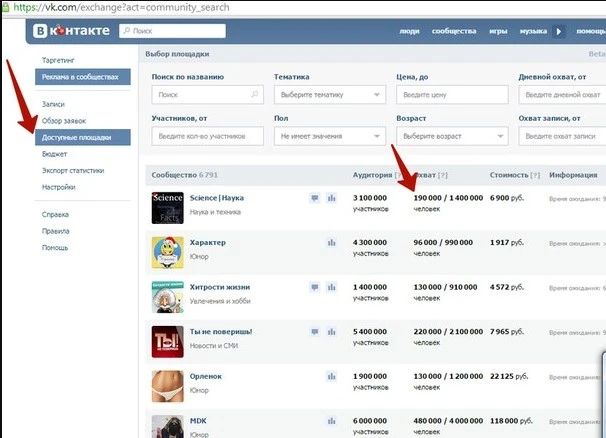Screen dimensions: 606x438
Task: Select Реклама в сообществах tab
Action: click(x=83, y=77)
